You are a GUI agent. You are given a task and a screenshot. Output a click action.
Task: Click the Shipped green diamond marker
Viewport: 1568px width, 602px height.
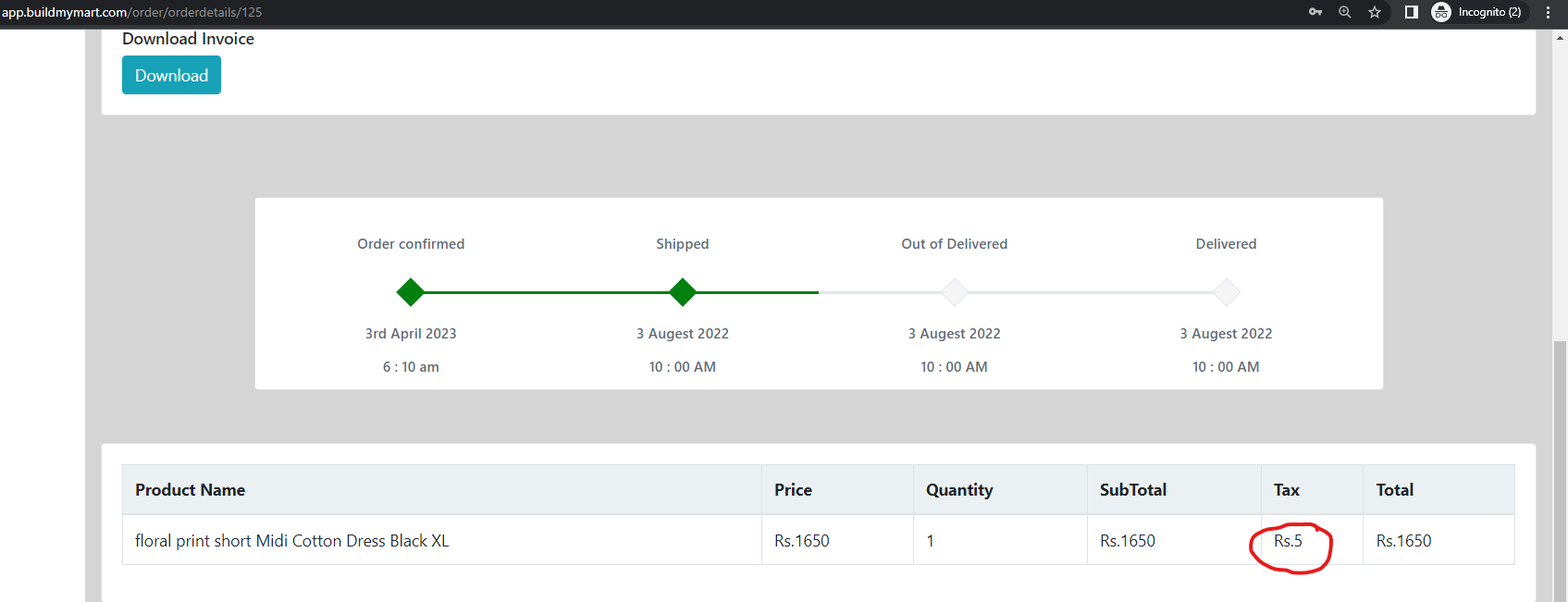coord(683,292)
